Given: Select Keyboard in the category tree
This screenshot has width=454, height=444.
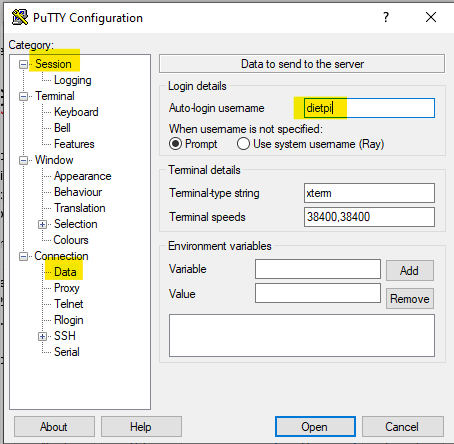Looking at the screenshot, I should 76,112.
